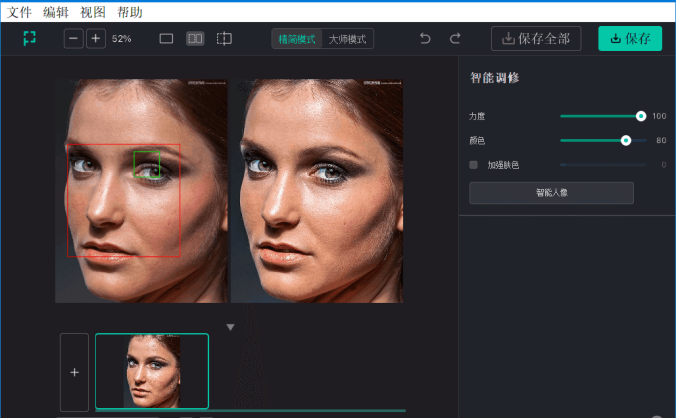Click the app logo icon in toolbar
Screen dimensions: 676x418
pyautogui.click(x=30, y=38)
